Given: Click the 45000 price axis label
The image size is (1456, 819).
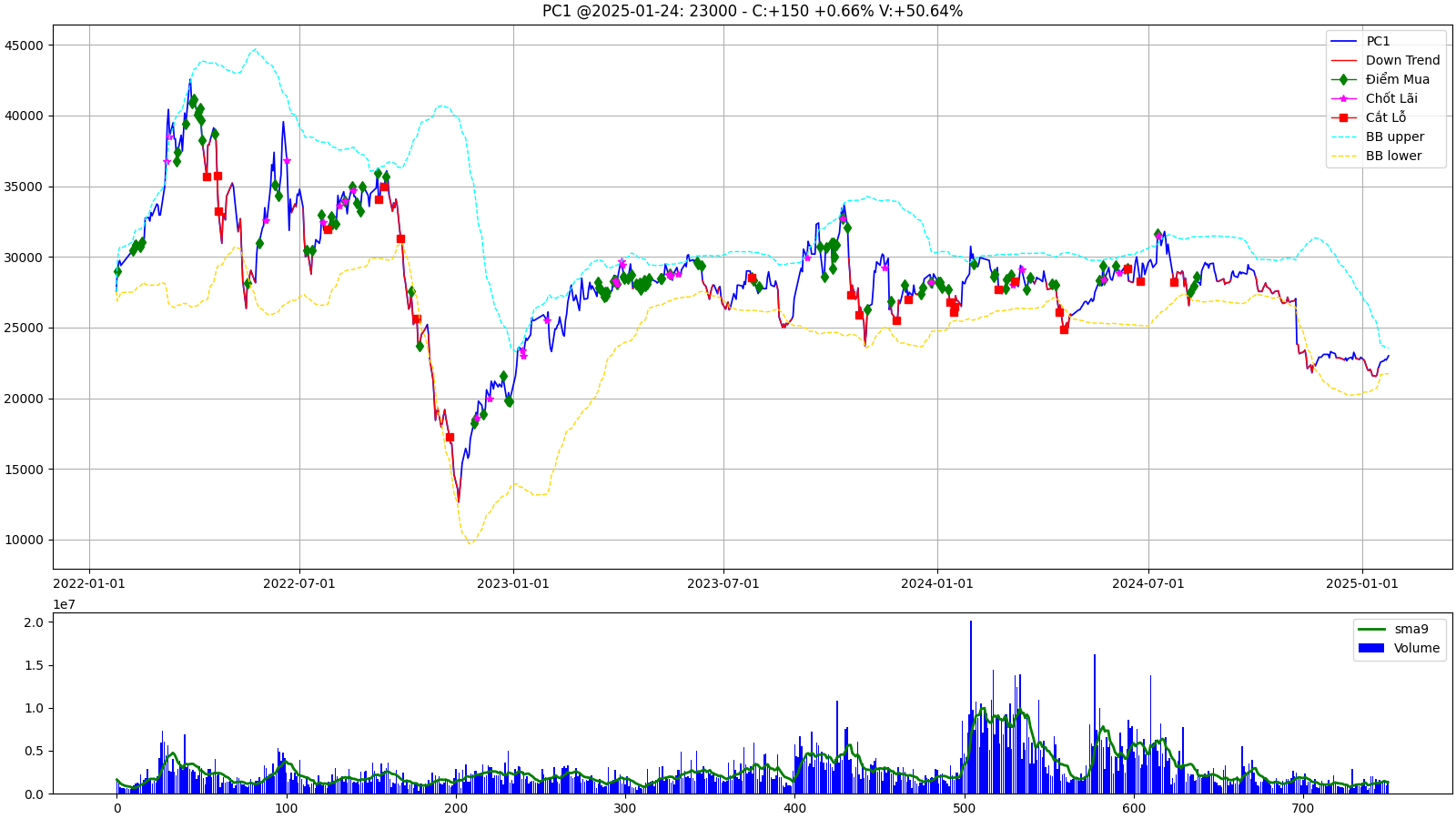Looking at the screenshot, I should [25, 45].
